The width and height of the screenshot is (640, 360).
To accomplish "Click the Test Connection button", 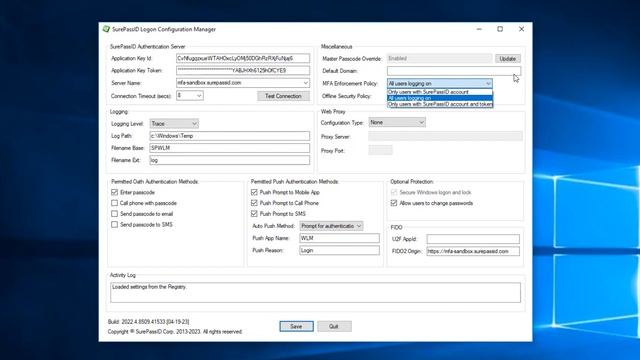I will pyautogui.click(x=283, y=96).
